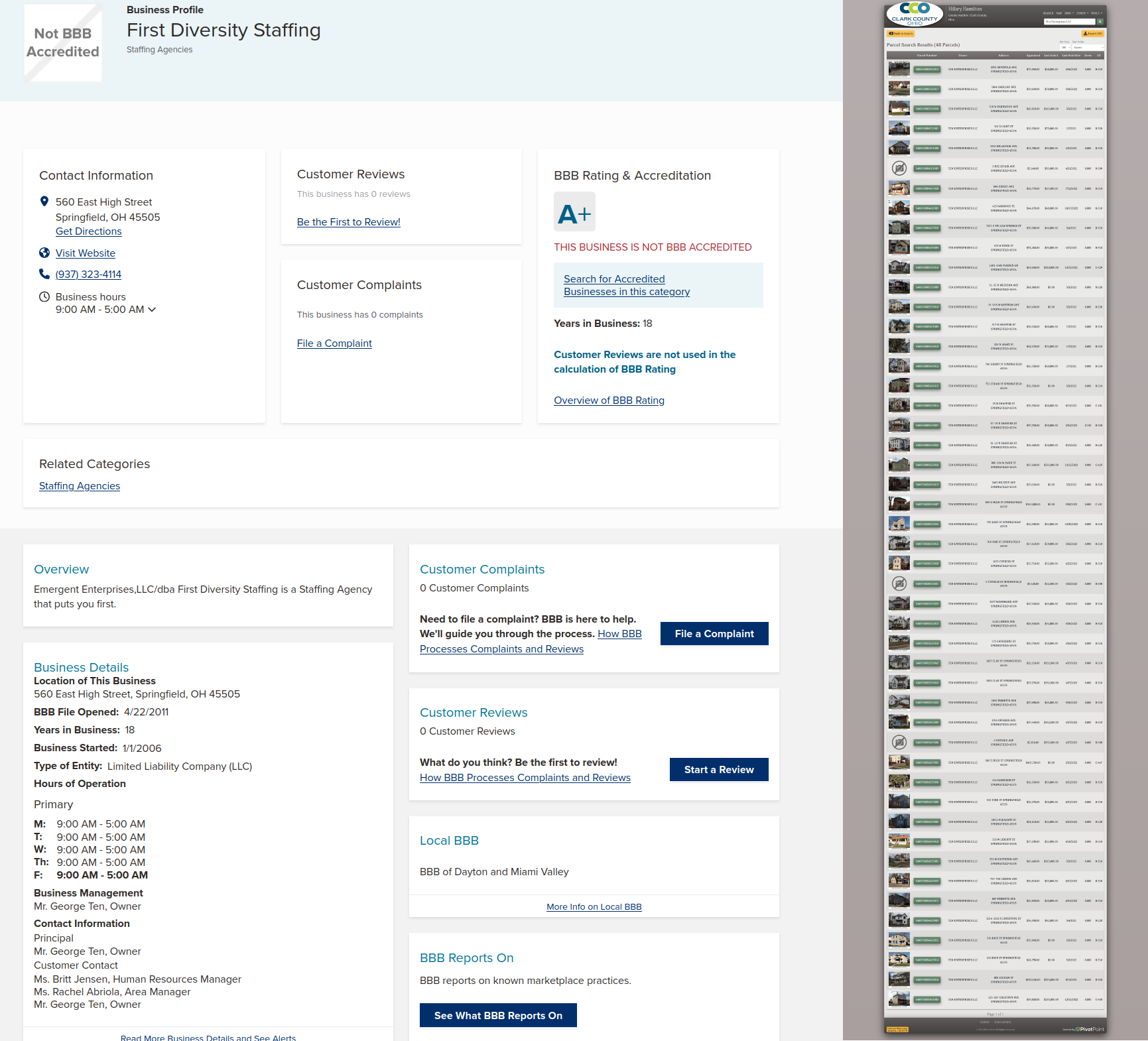Click the map pin icon beside 560 East High Street
The image size is (1148, 1041).
pos(44,202)
